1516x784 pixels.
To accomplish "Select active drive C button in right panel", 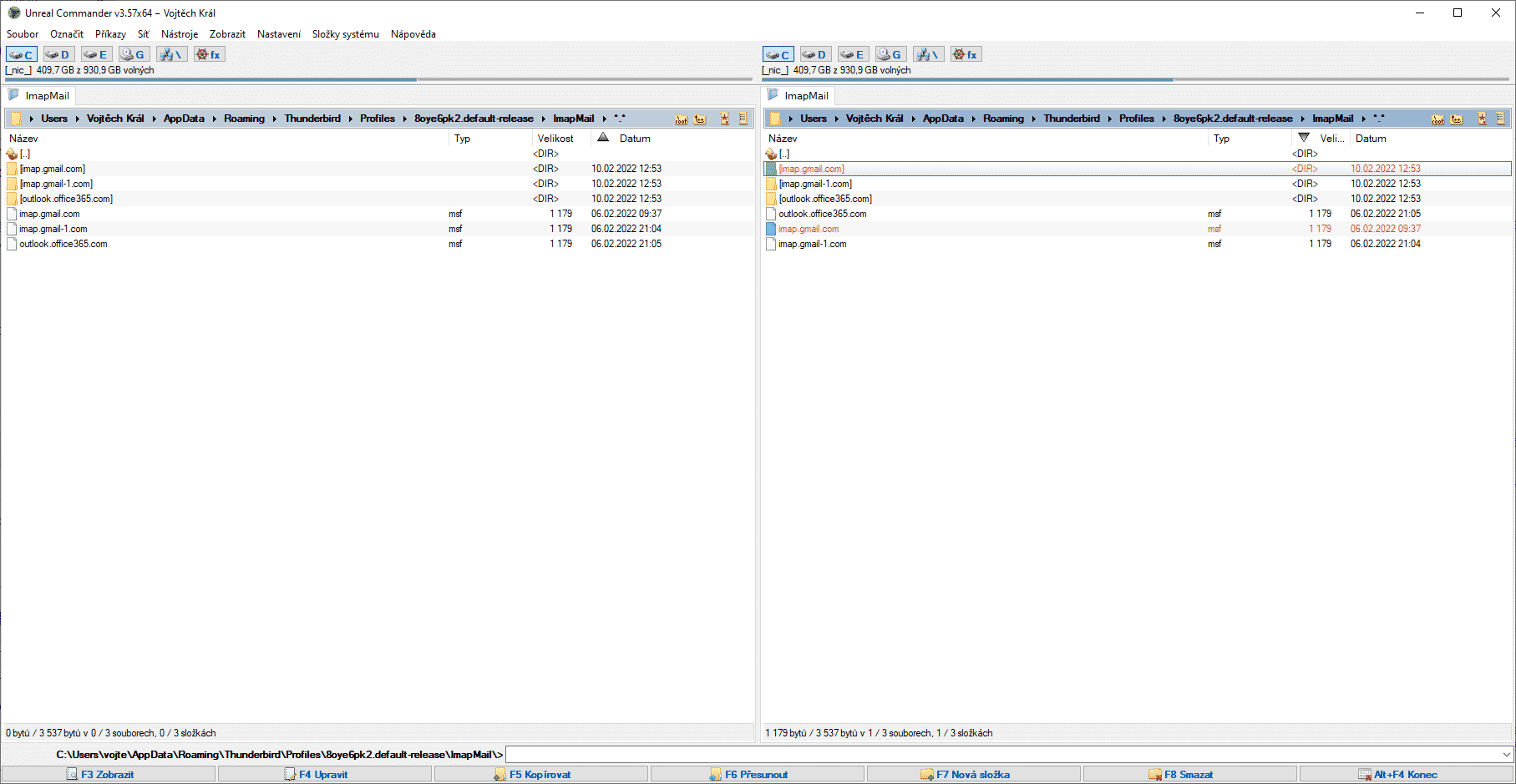I will pos(778,54).
